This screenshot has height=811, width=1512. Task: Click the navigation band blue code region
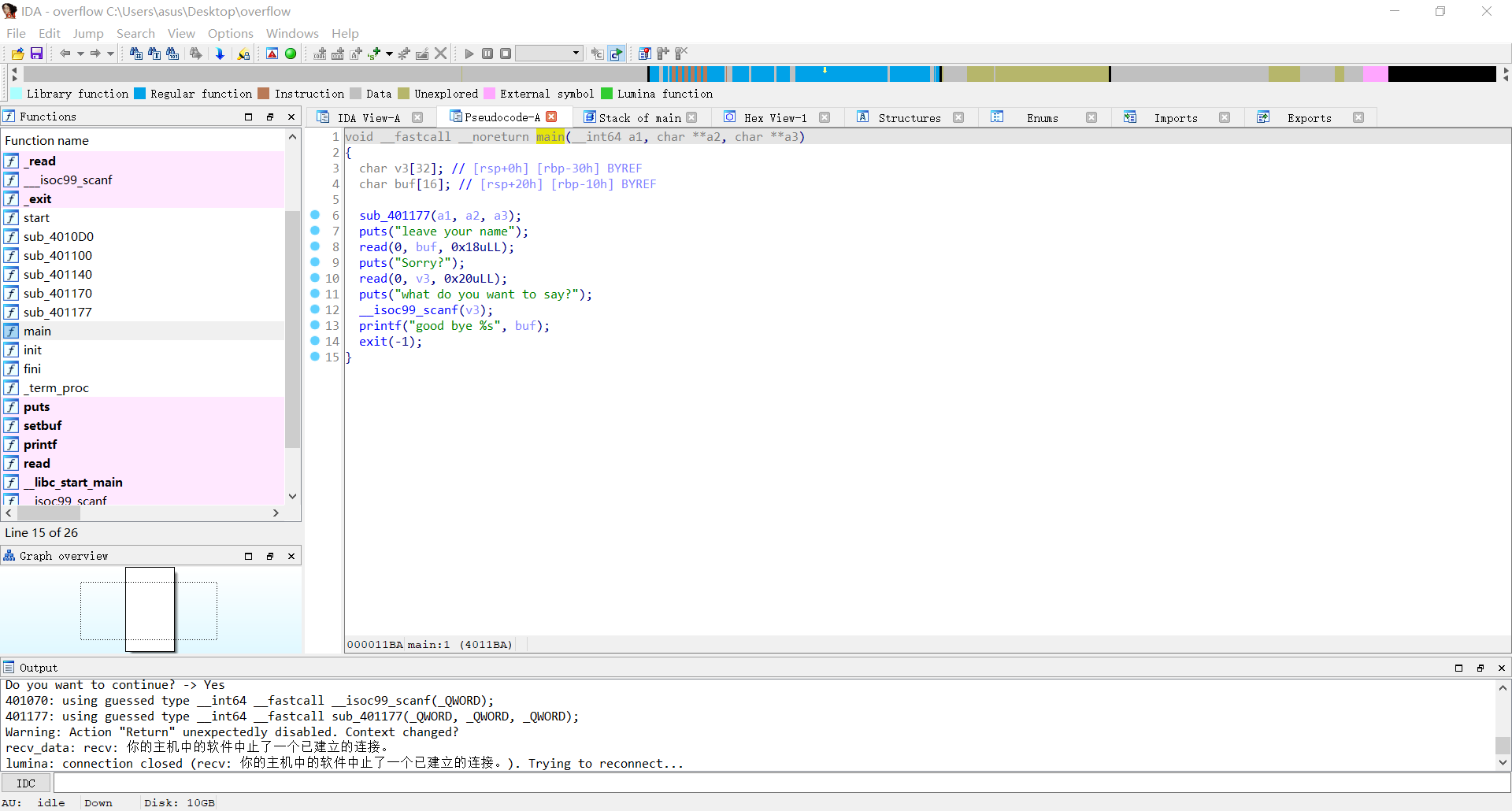pos(841,74)
